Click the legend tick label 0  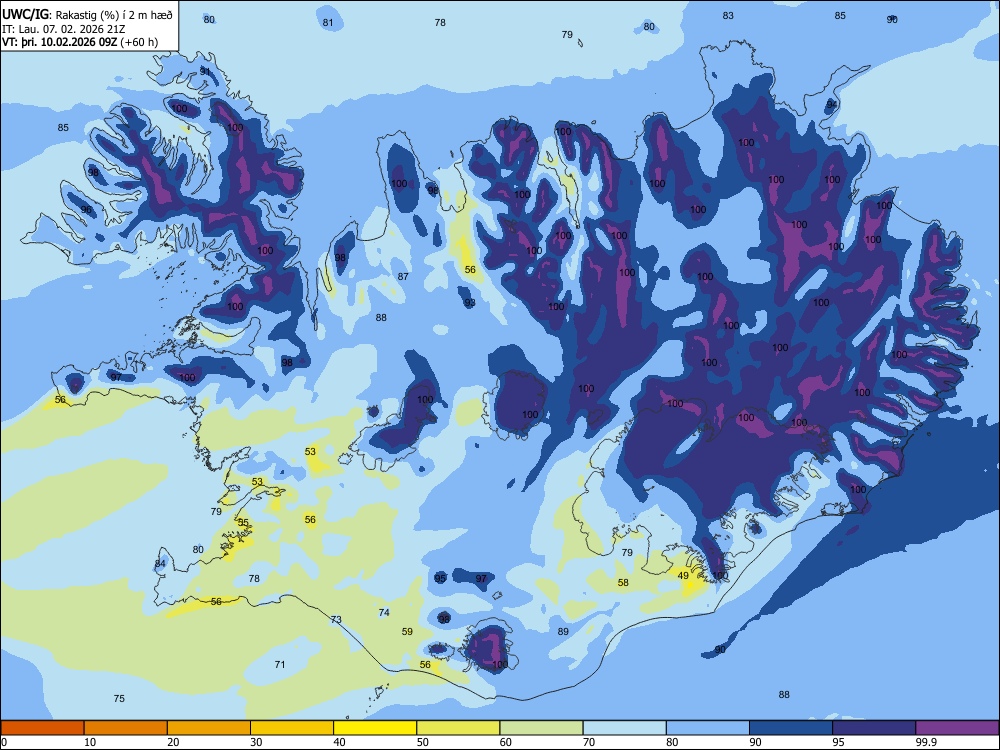pos(4,742)
